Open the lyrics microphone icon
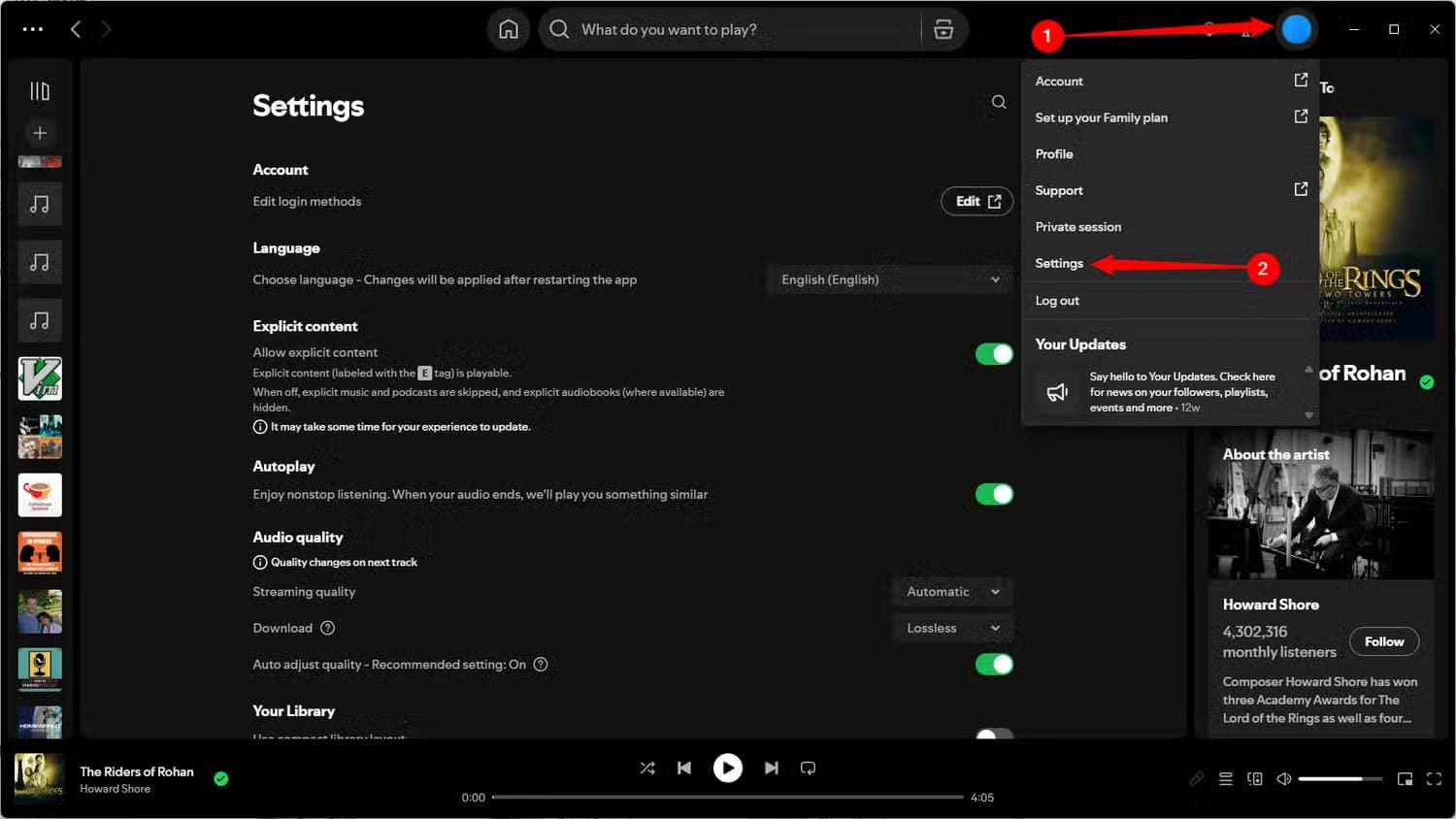 coord(1197,778)
